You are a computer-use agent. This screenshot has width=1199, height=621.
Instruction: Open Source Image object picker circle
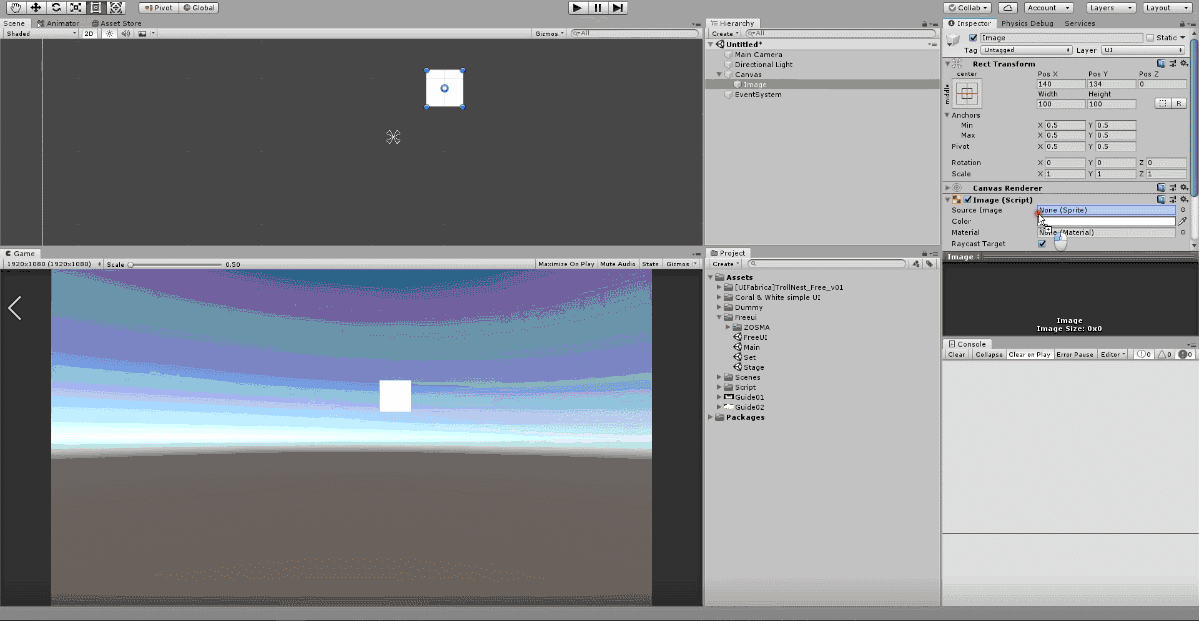click(x=1183, y=210)
